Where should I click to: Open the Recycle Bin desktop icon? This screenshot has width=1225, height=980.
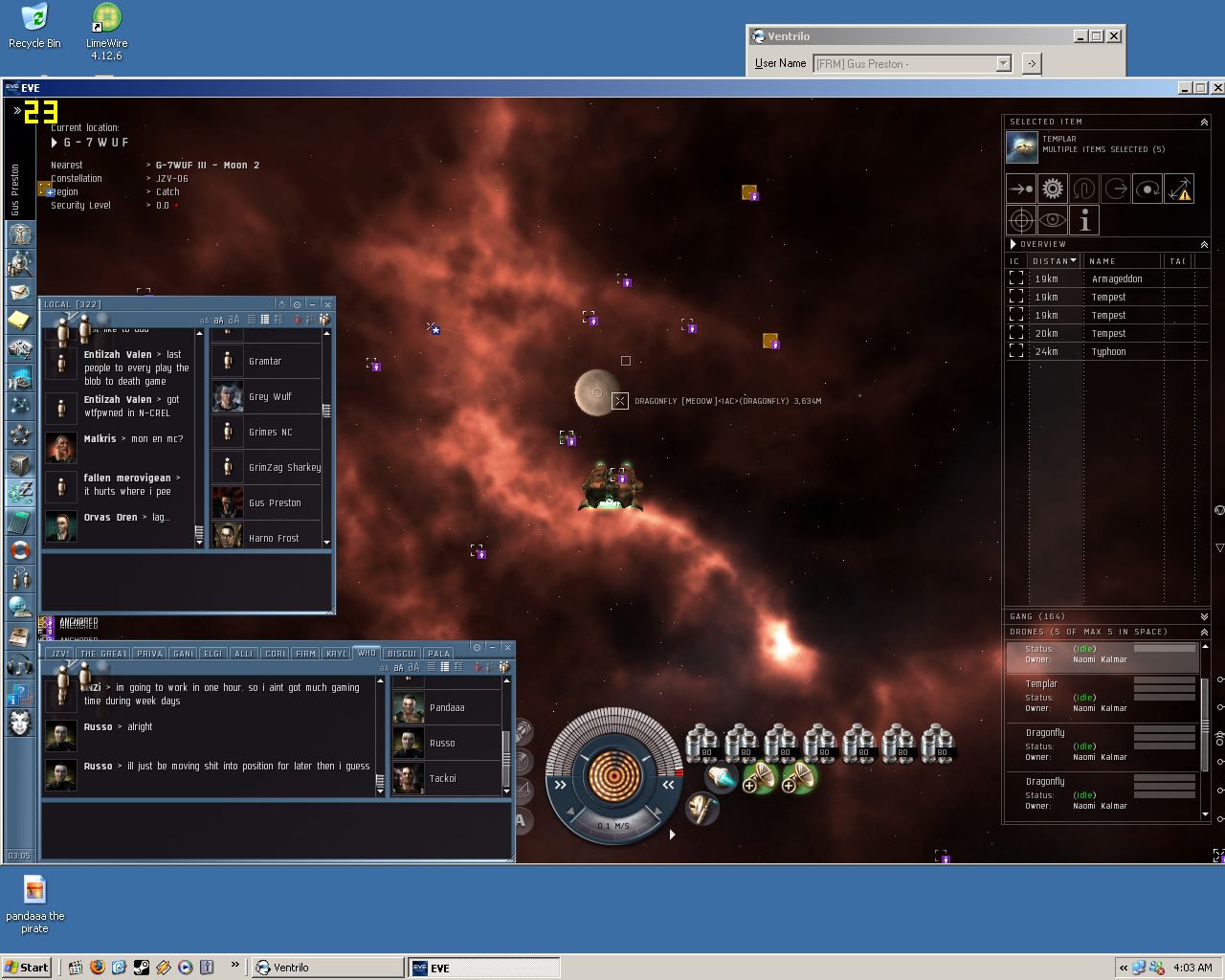pyautogui.click(x=34, y=26)
